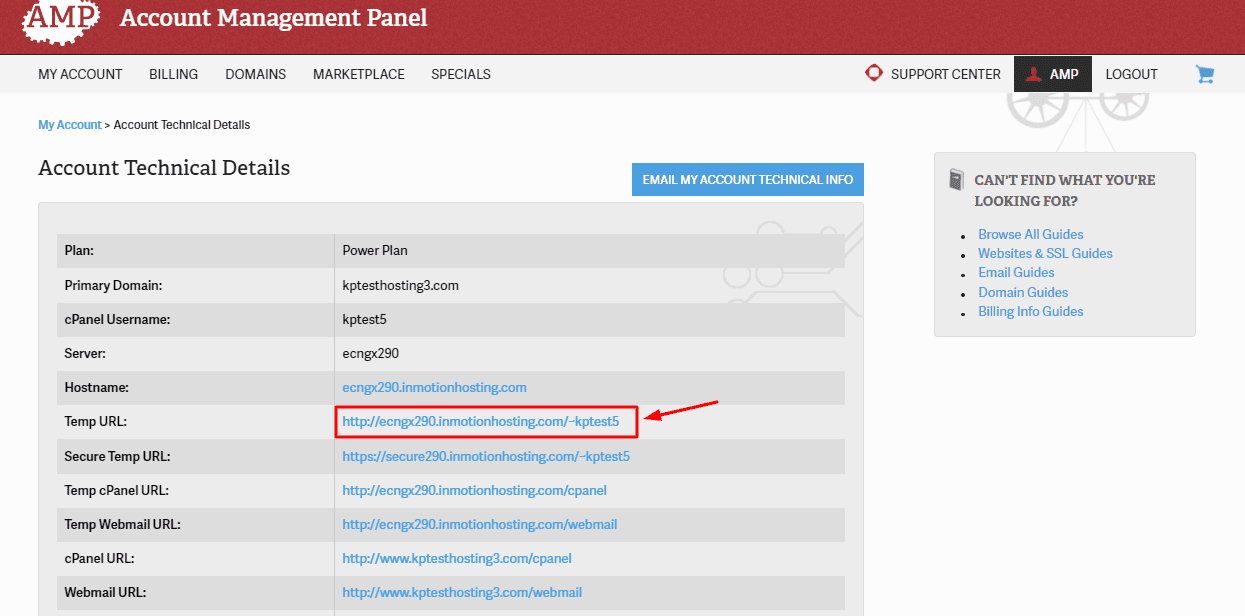1245x616 pixels.
Task: Click the AMP gear logo
Action: pyautogui.click(x=61, y=19)
